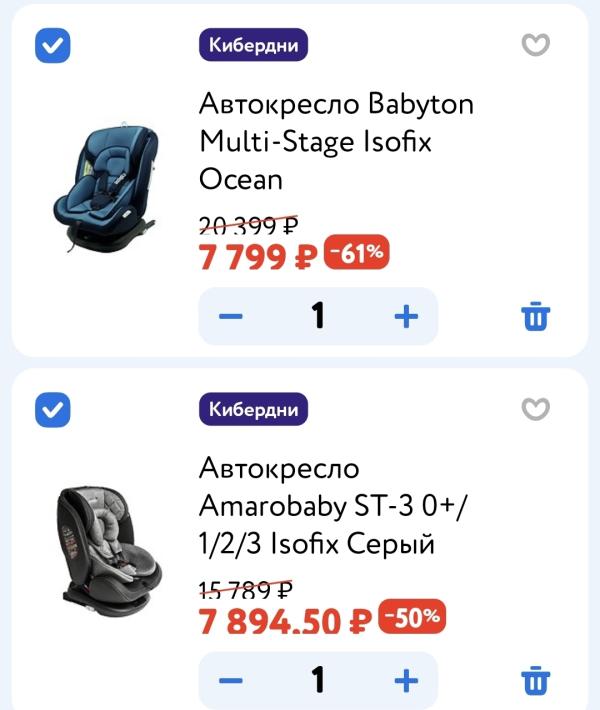Tap the Кибердни badge on Amarobaby item

coord(253,409)
